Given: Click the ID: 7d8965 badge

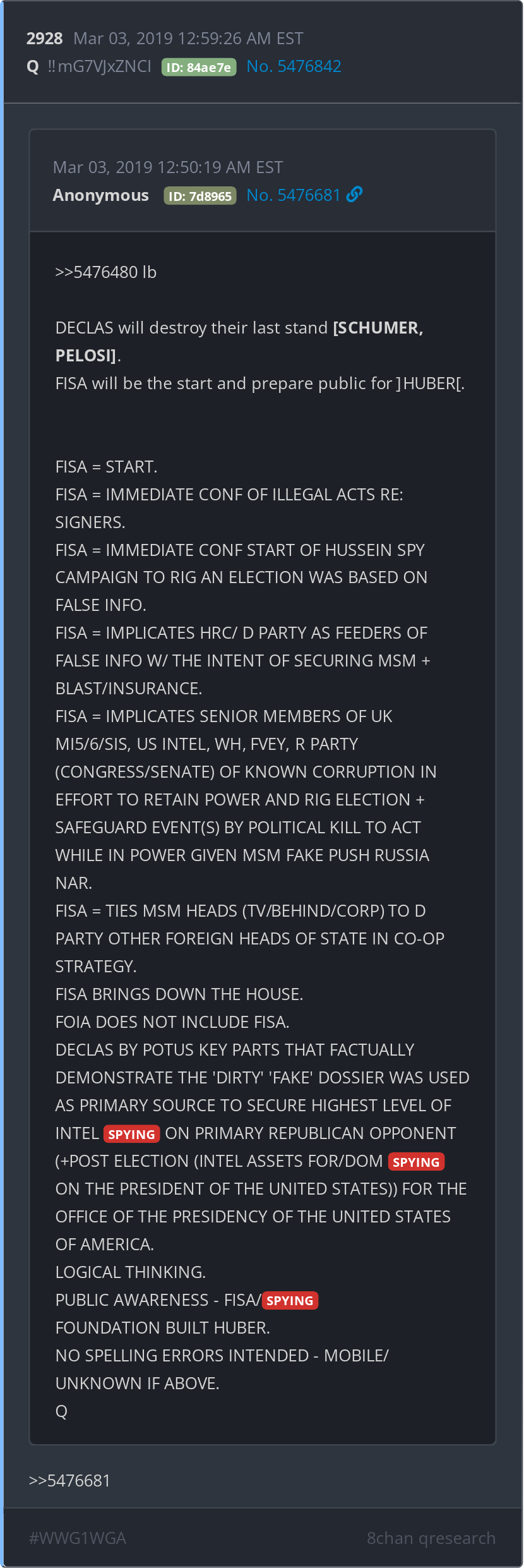Looking at the screenshot, I should click(200, 196).
